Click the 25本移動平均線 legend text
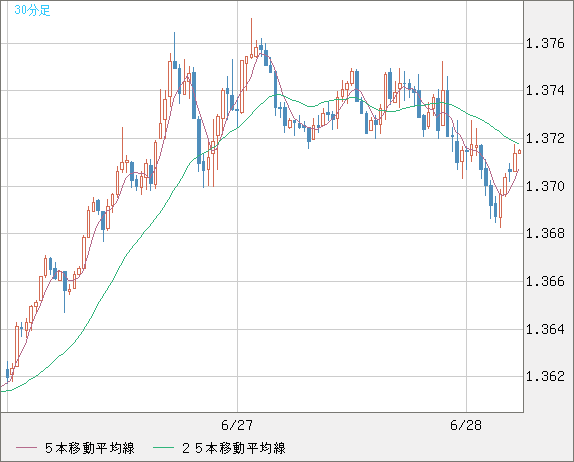 click(x=234, y=448)
